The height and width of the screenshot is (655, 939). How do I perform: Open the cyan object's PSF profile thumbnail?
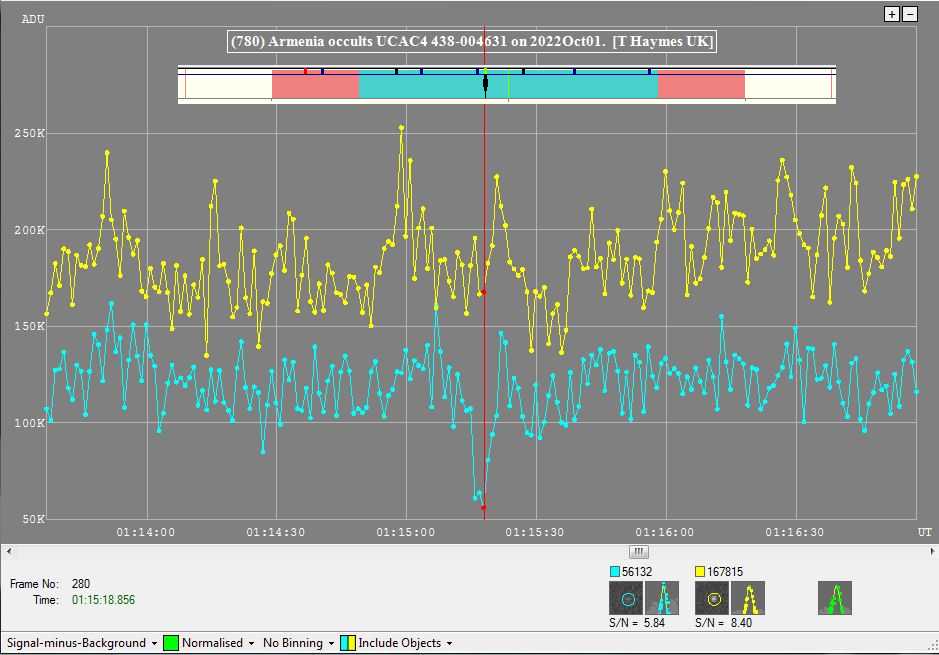(x=661, y=599)
